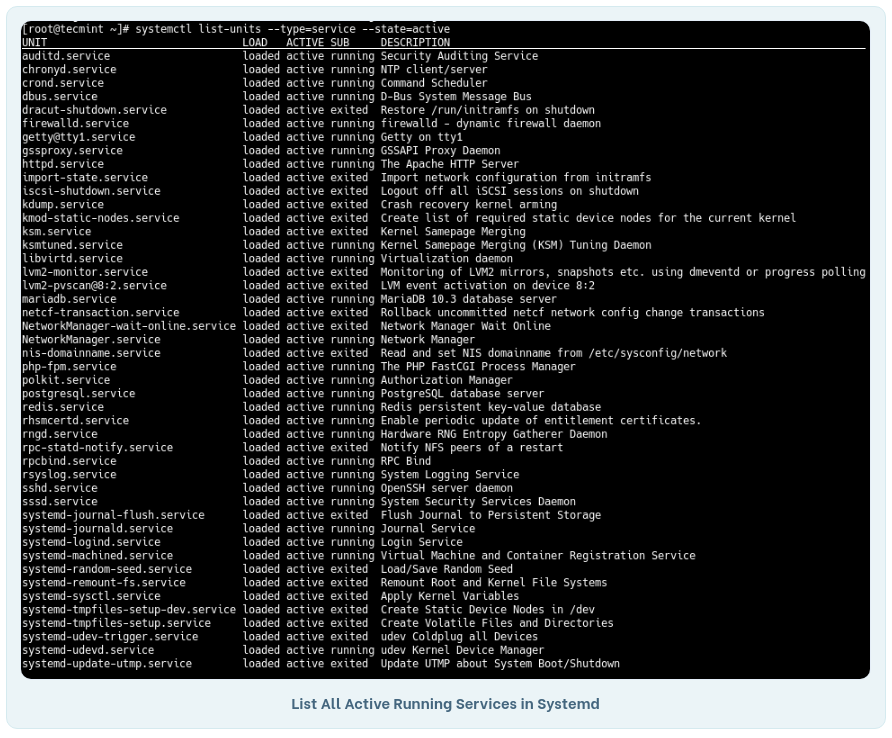
Task: Select systemd-random-seed.service unit name
Action: tap(107, 570)
